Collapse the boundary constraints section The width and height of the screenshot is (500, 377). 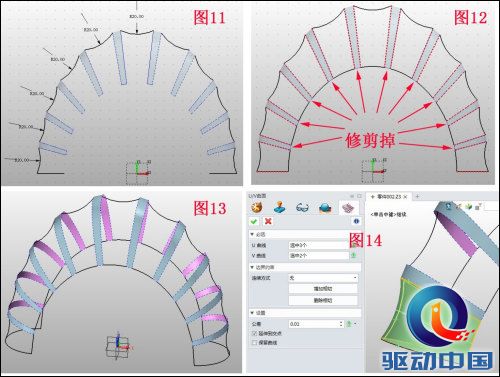tap(252, 267)
